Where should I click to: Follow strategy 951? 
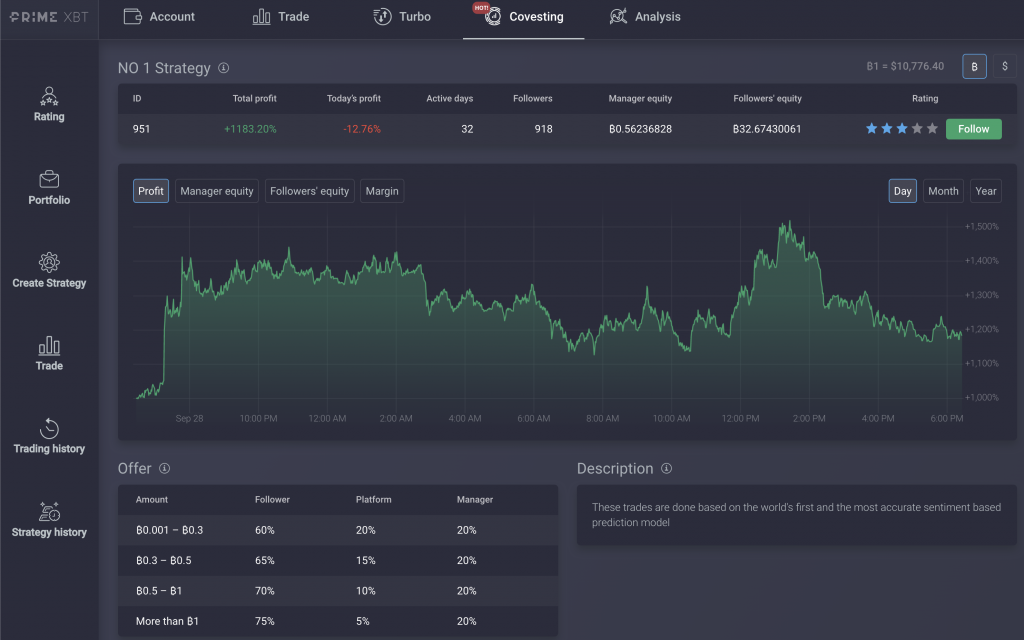[x=973, y=129]
